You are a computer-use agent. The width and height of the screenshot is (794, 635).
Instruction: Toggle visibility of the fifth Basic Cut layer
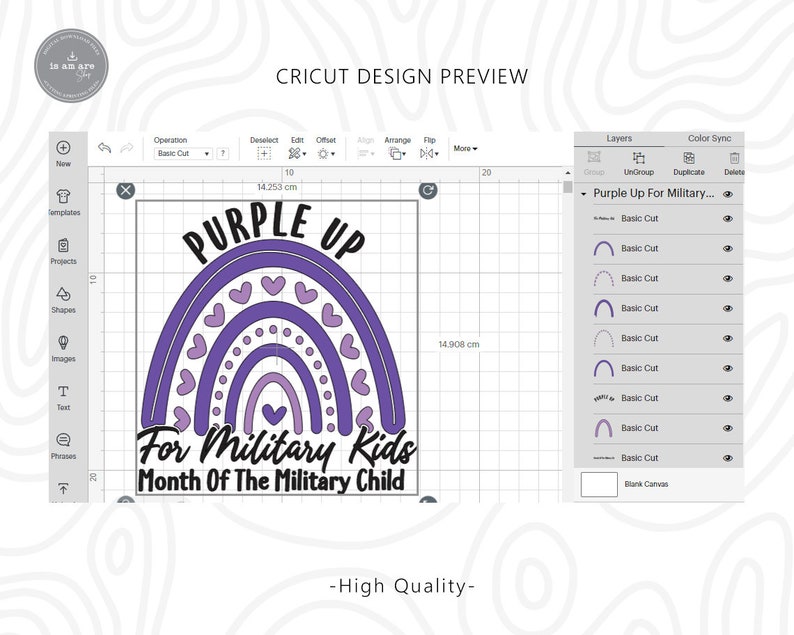click(x=728, y=338)
